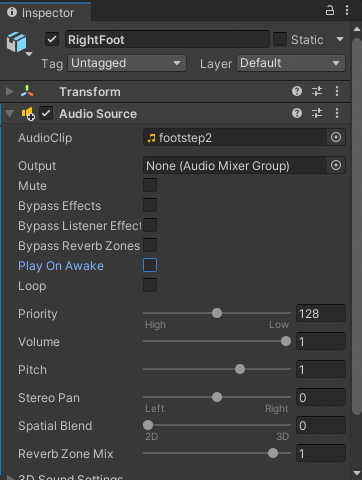This screenshot has height=480, width=362.
Task: Click the AudioClip object picker circle
Action: (x=336, y=137)
